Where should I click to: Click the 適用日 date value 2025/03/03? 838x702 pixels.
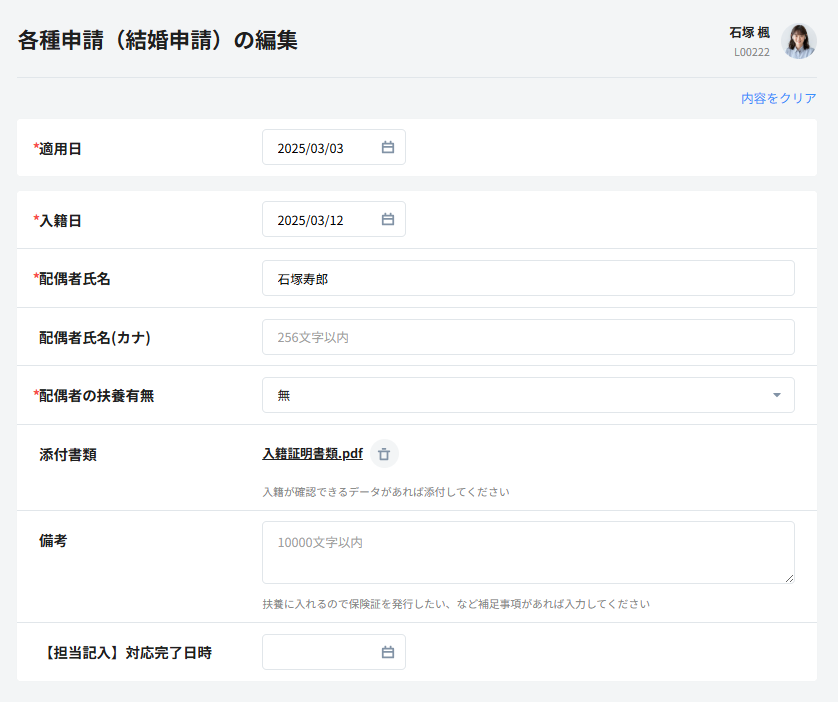(x=311, y=148)
